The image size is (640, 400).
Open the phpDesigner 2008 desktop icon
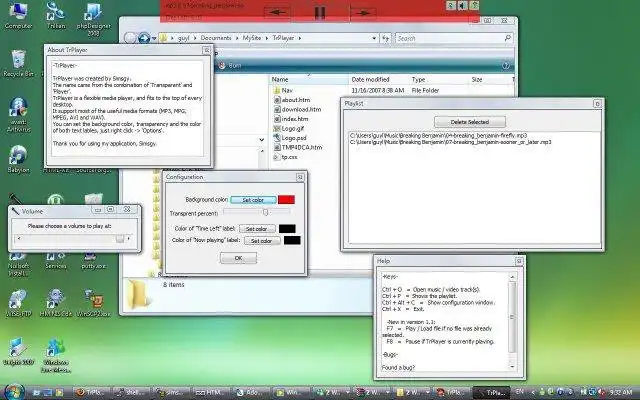pyautogui.click(x=93, y=19)
